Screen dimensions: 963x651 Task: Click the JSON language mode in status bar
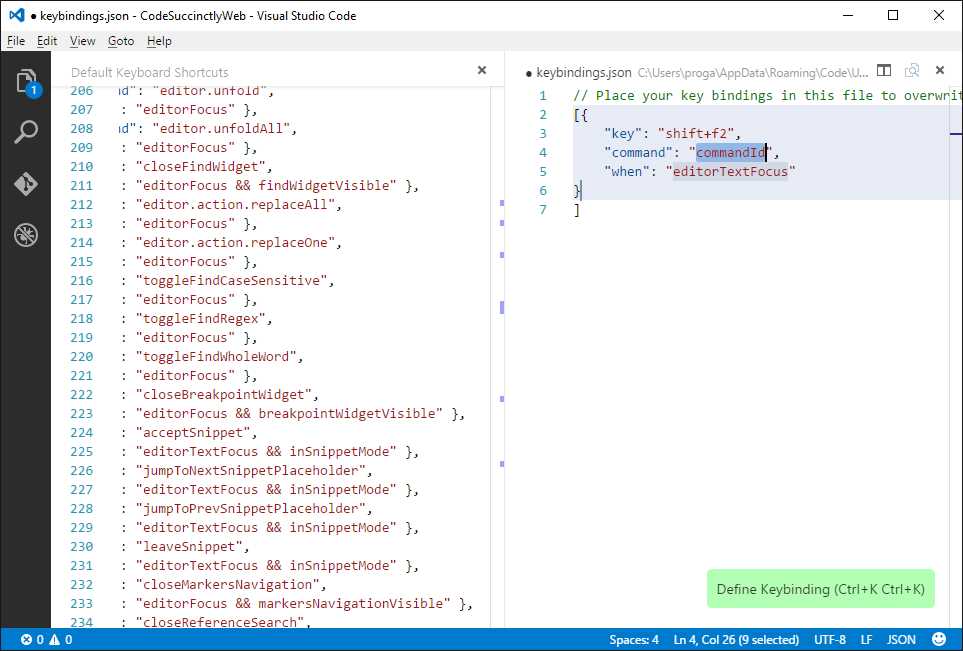(900, 639)
